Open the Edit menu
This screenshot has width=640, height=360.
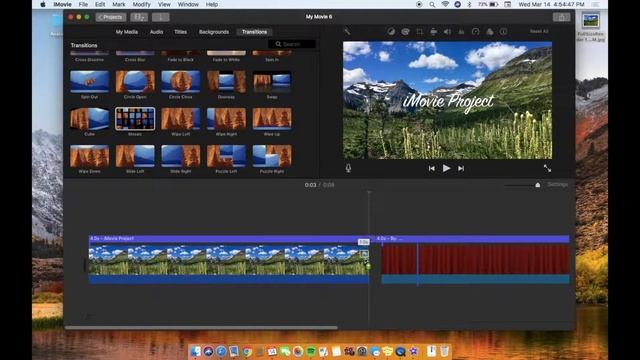pyautogui.click(x=100, y=4)
